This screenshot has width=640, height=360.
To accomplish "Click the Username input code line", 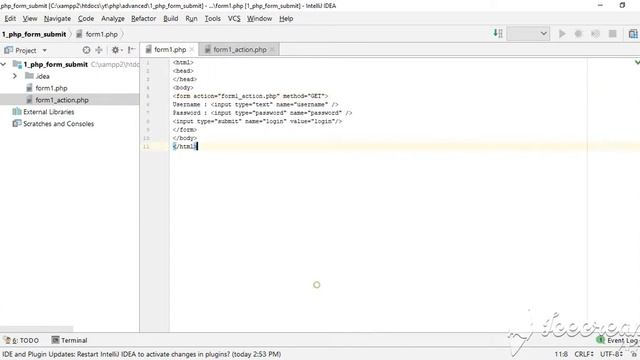I will pyautogui.click(x=256, y=104).
